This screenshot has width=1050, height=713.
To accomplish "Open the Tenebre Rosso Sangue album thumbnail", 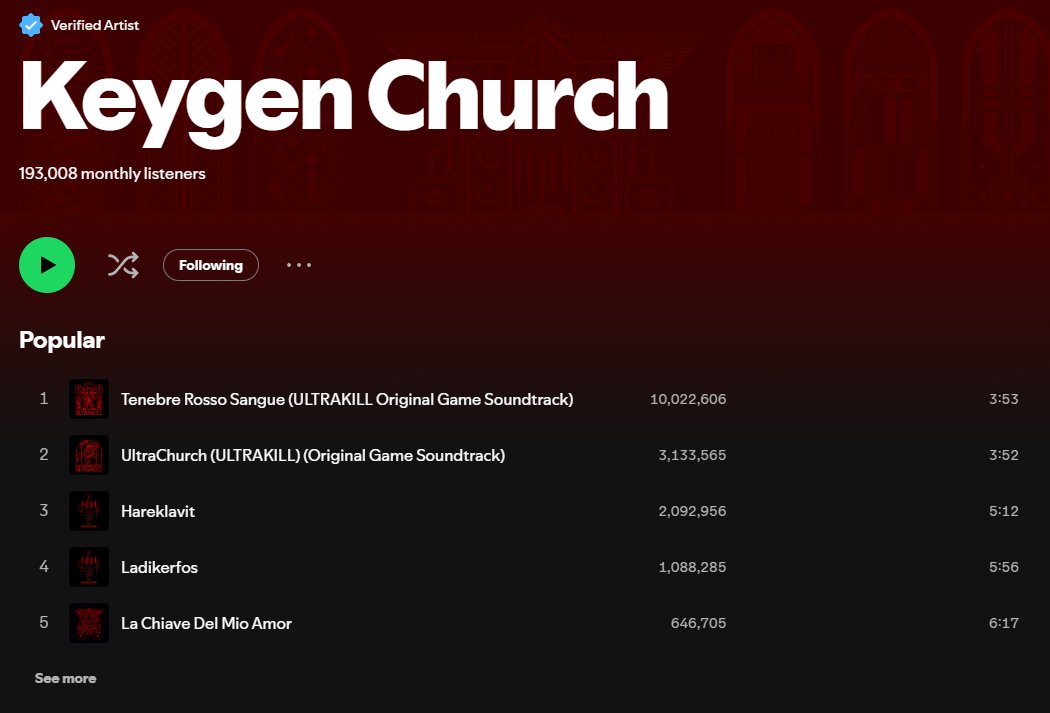I will 89,399.
